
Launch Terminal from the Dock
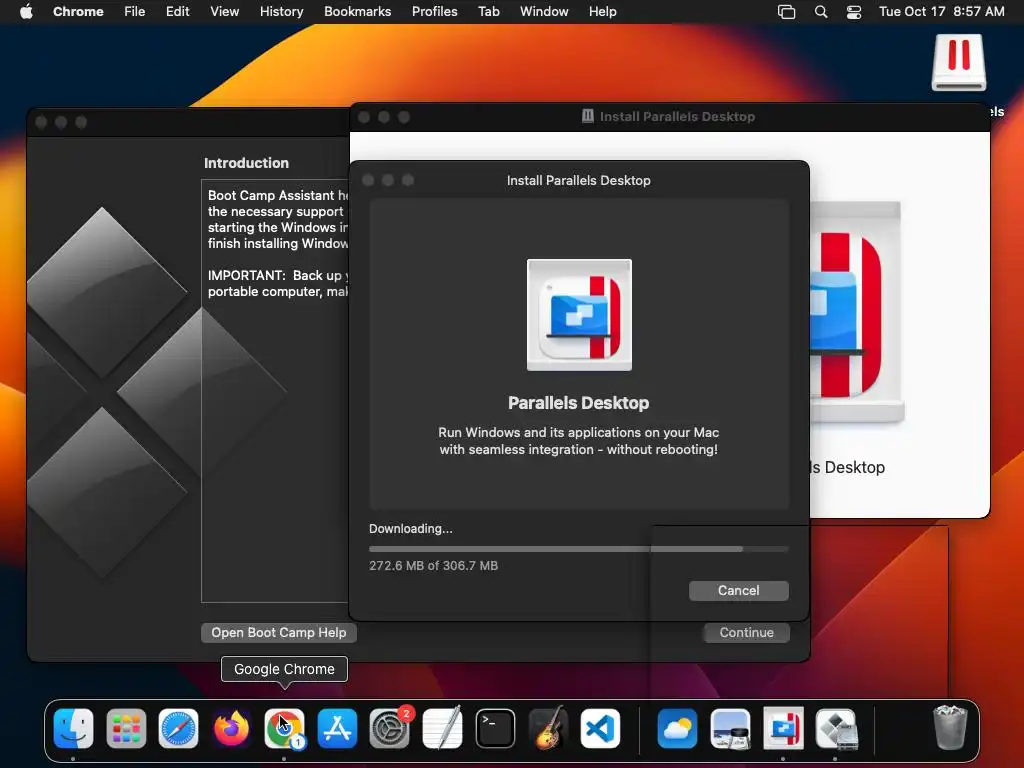point(495,728)
